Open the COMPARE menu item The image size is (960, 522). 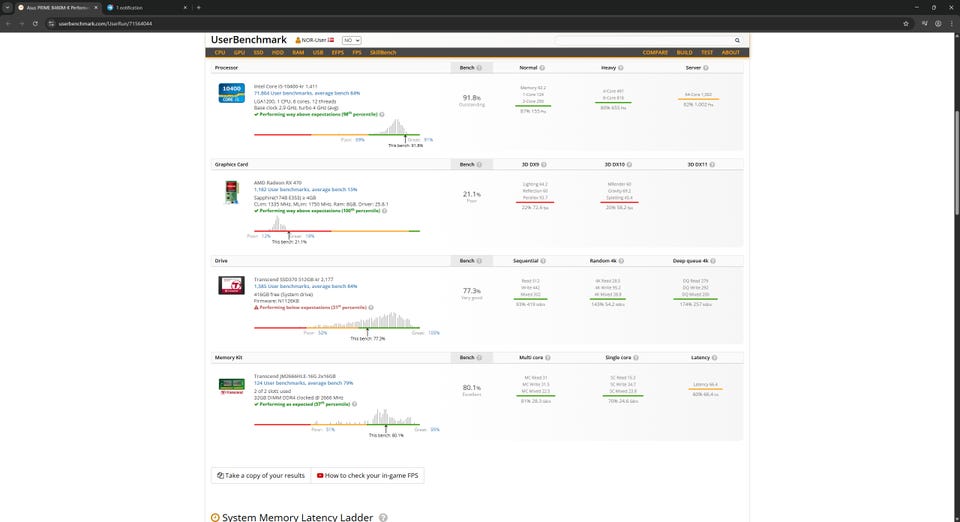point(655,53)
